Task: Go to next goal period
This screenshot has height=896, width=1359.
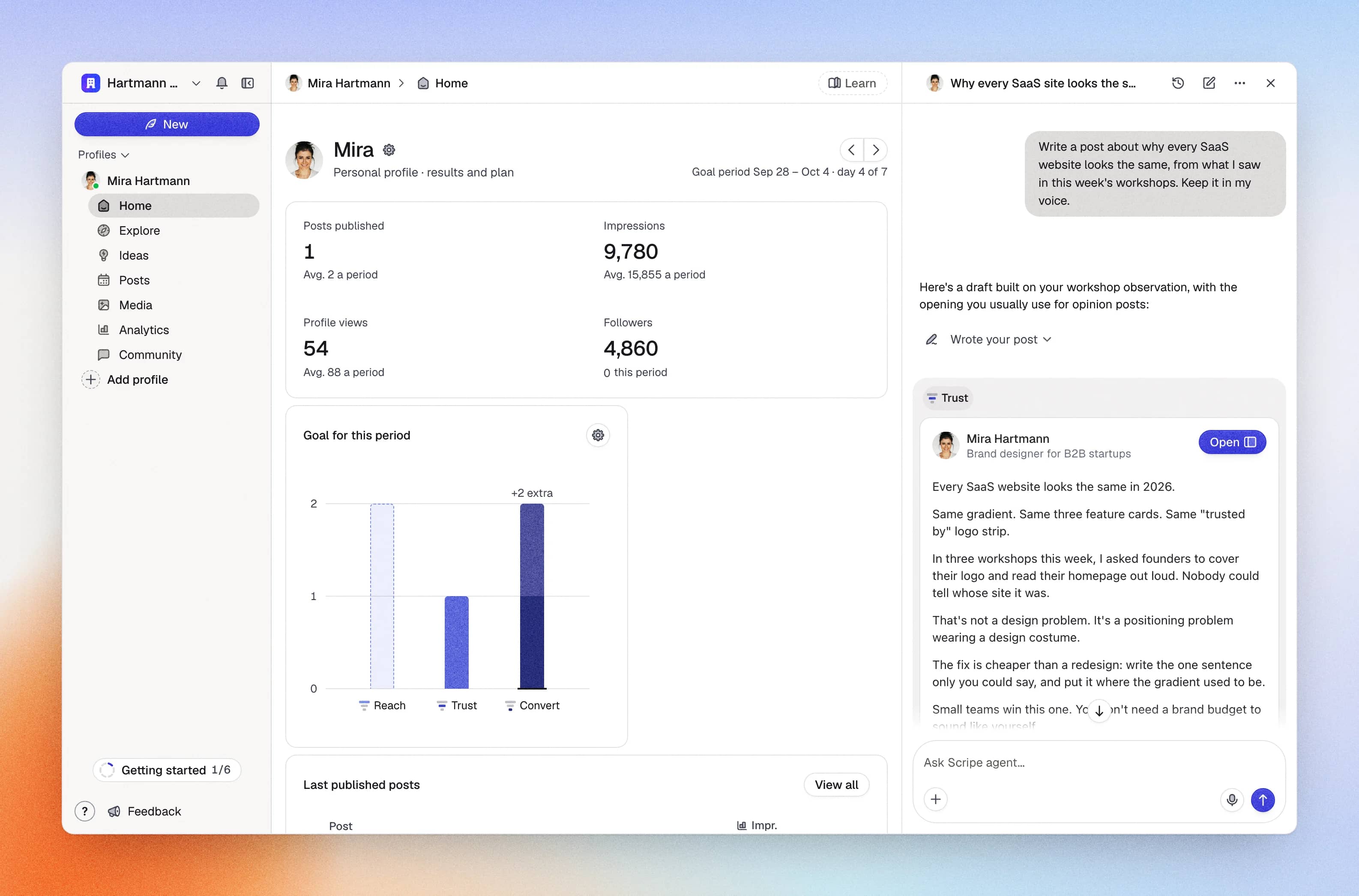Action: coord(876,150)
